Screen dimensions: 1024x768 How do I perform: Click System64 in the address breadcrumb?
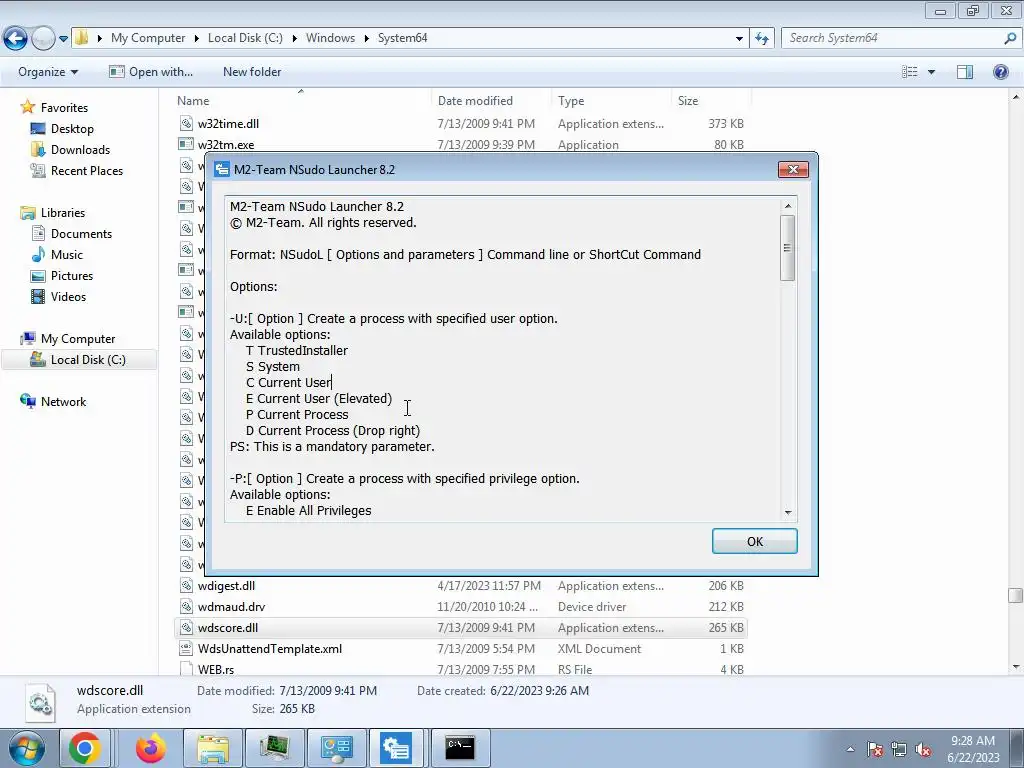click(402, 38)
